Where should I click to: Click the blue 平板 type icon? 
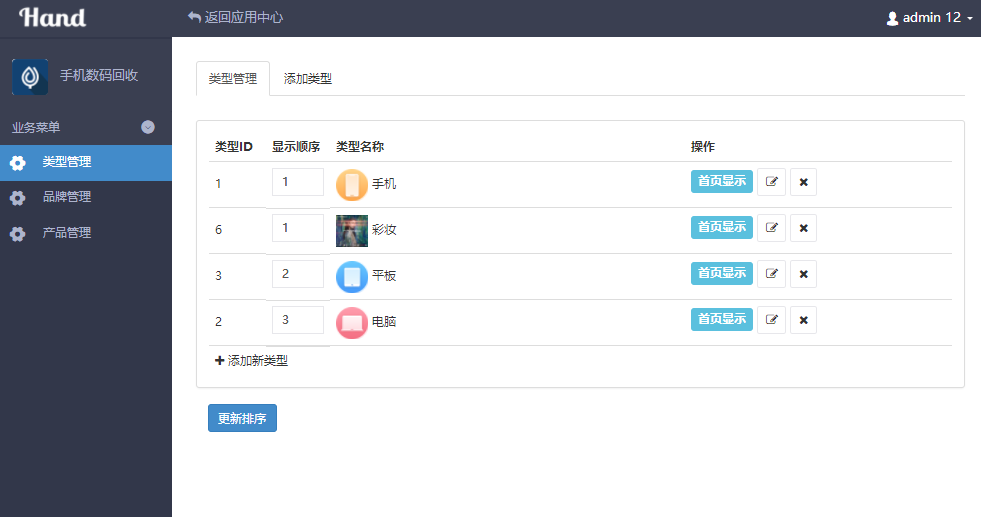352,277
